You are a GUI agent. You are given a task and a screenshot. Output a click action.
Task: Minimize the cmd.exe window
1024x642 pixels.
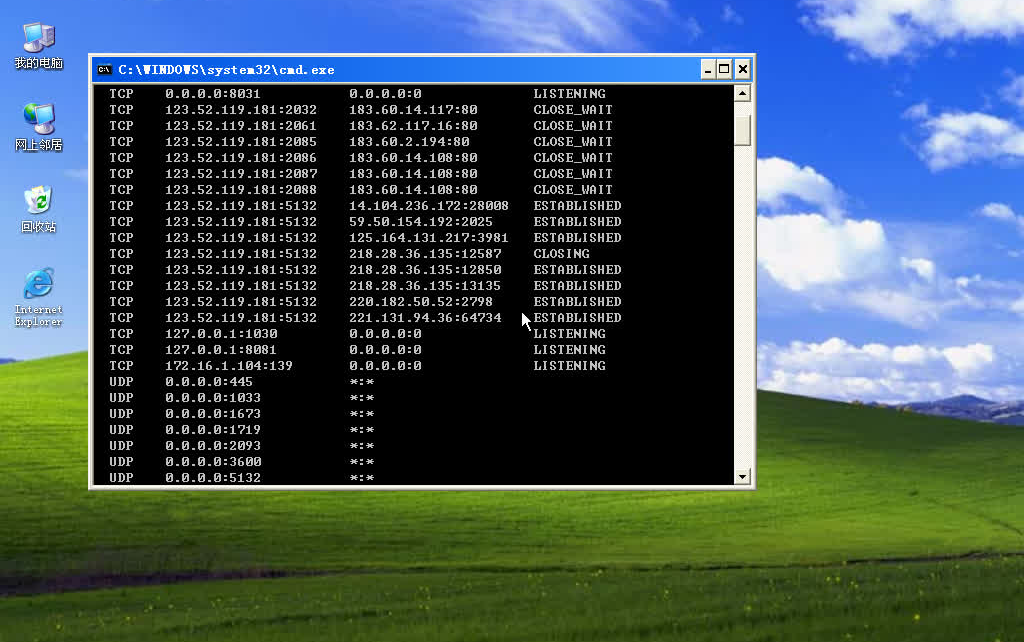click(x=708, y=69)
